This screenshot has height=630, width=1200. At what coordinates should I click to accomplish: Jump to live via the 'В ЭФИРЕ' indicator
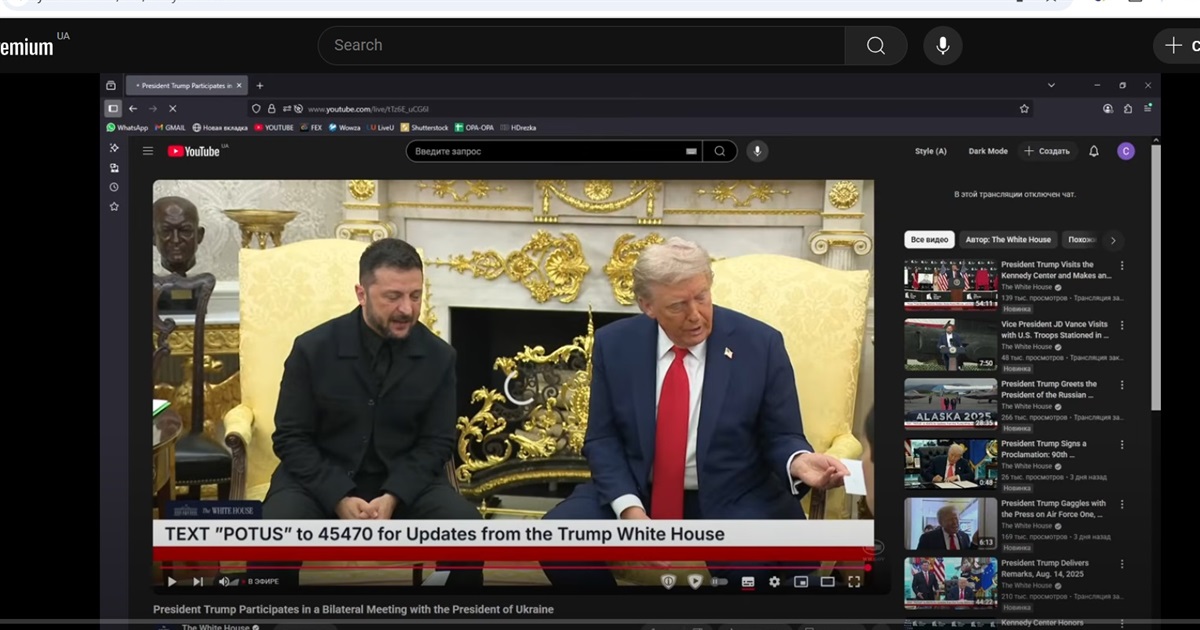262,581
